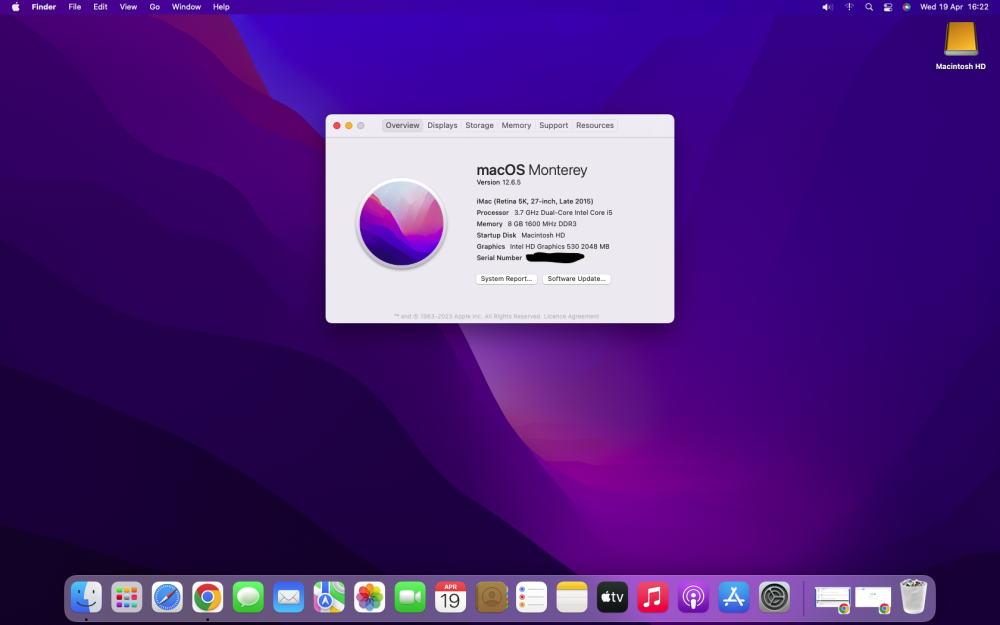
Task: Open Notes app in the Dock
Action: (x=571, y=598)
